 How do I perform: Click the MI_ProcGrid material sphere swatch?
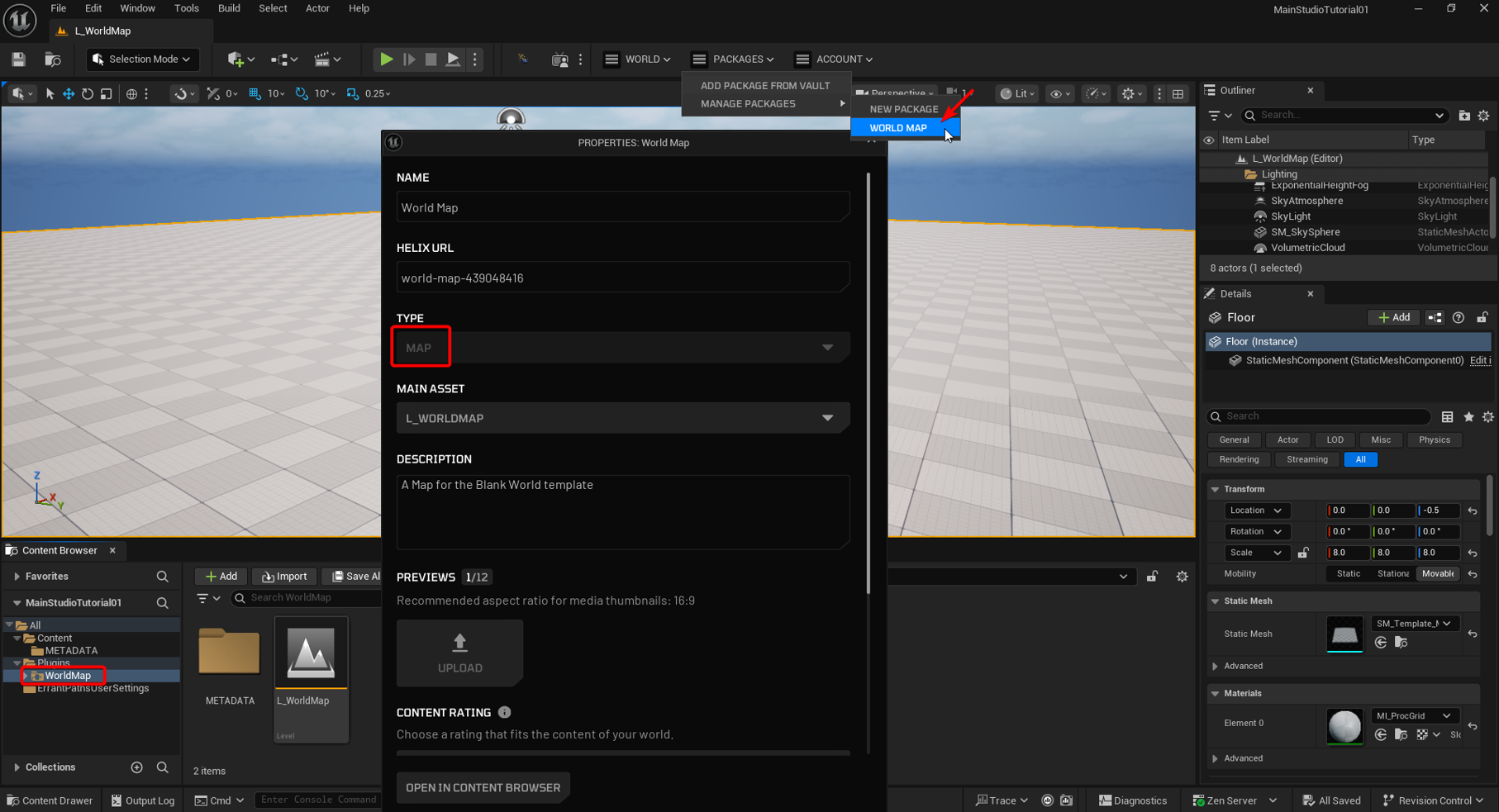(x=1344, y=726)
